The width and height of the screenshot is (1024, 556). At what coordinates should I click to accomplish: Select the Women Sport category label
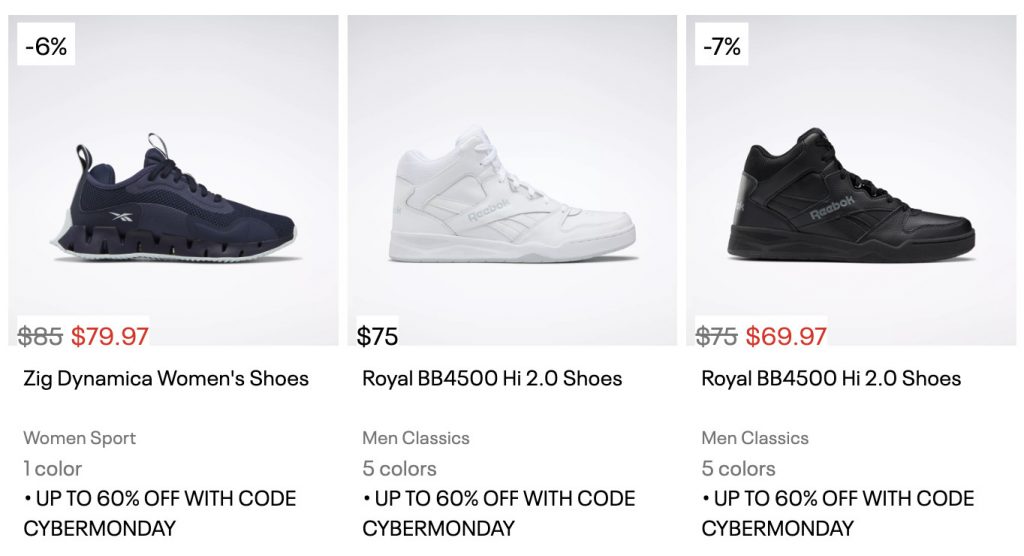[79, 438]
